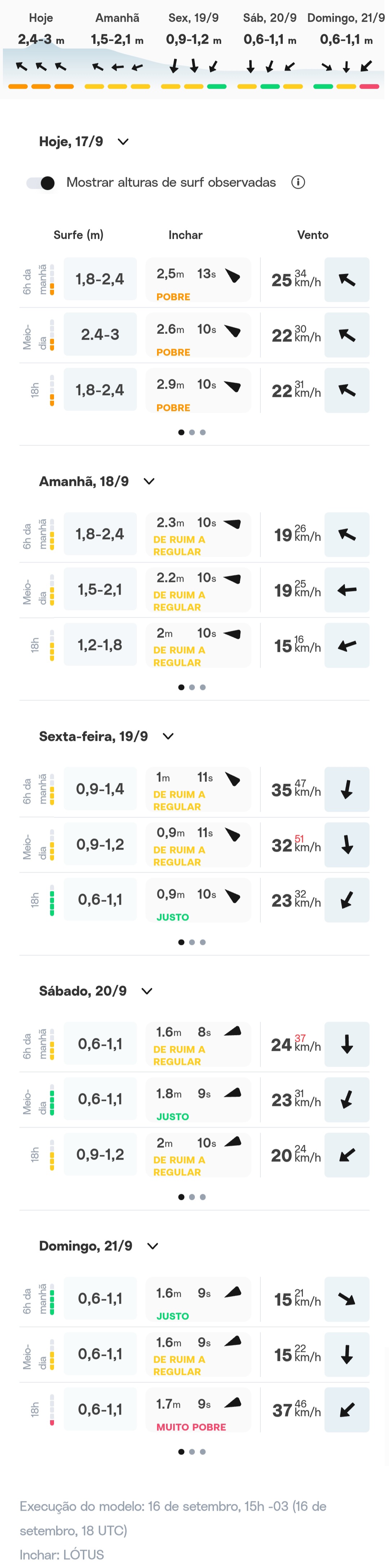Click tomorrow's midday left-pointing wind arrow
The height and width of the screenshot is (1568, 389).
click(x=346, y=590)
